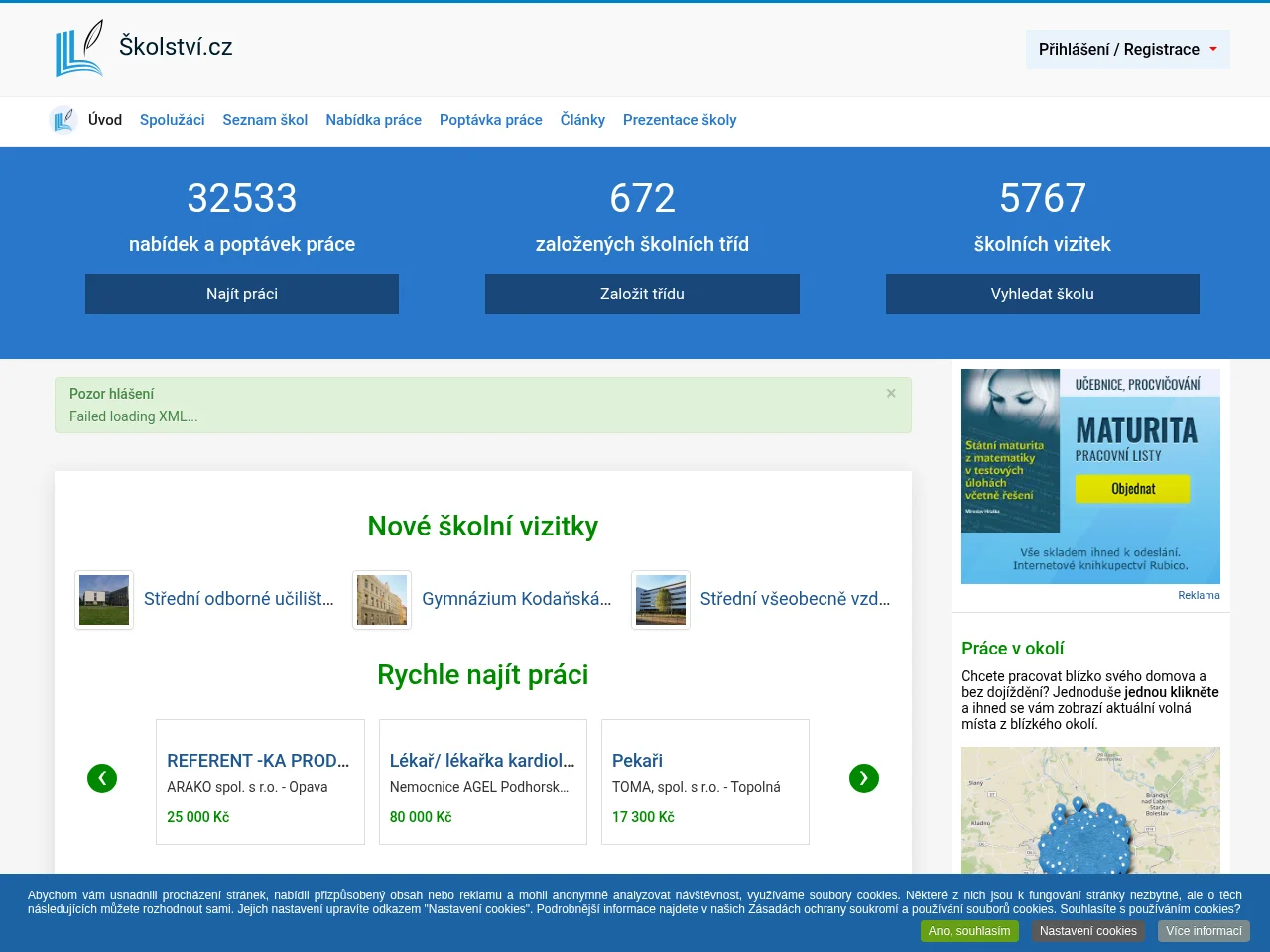This screenshot has height=952, width=1270.
Task: Open the Střední odborné učilišt... link
Action: tap(239, 599)
